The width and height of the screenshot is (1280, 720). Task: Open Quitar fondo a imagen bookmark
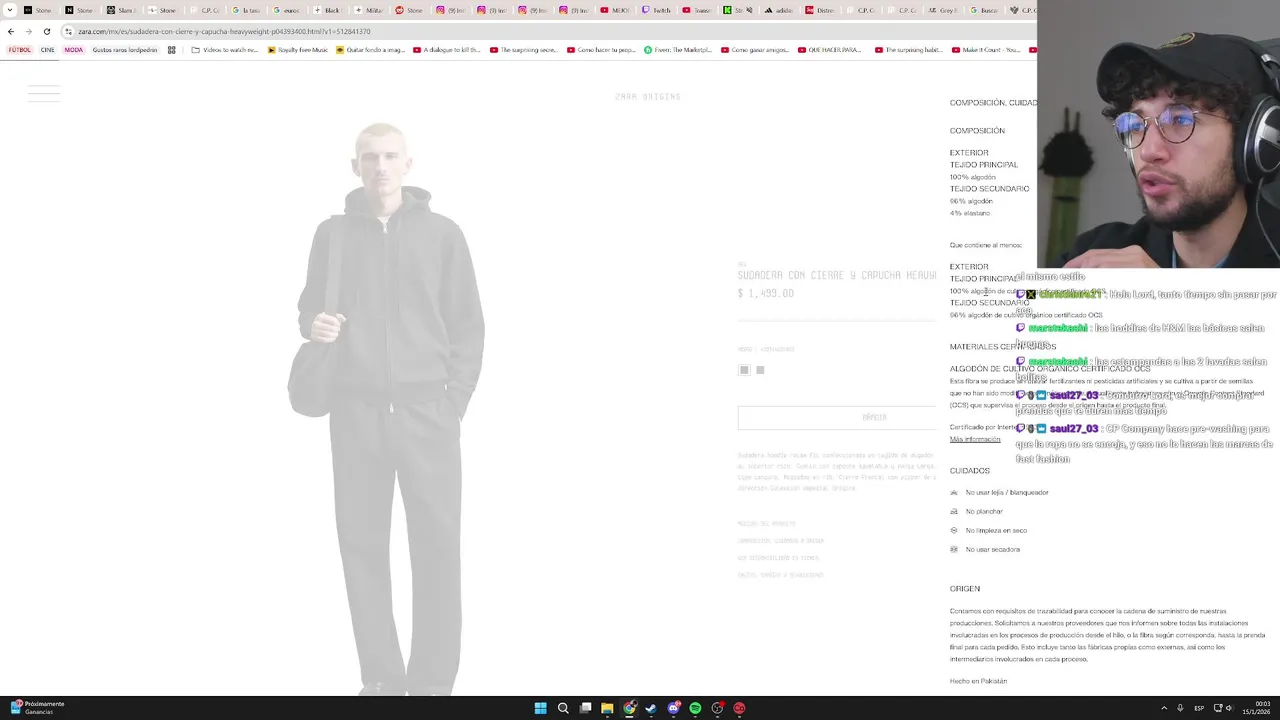(371, 50)
